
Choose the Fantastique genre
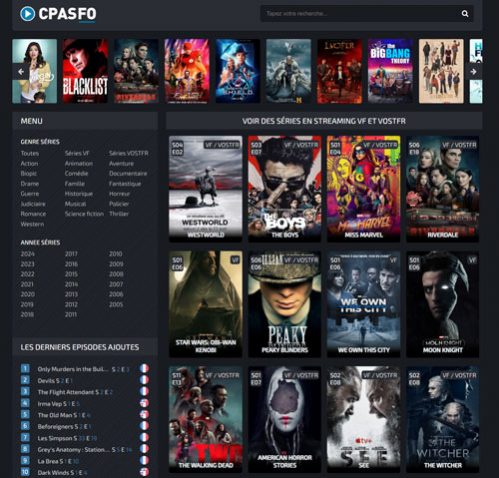(125, 184)
